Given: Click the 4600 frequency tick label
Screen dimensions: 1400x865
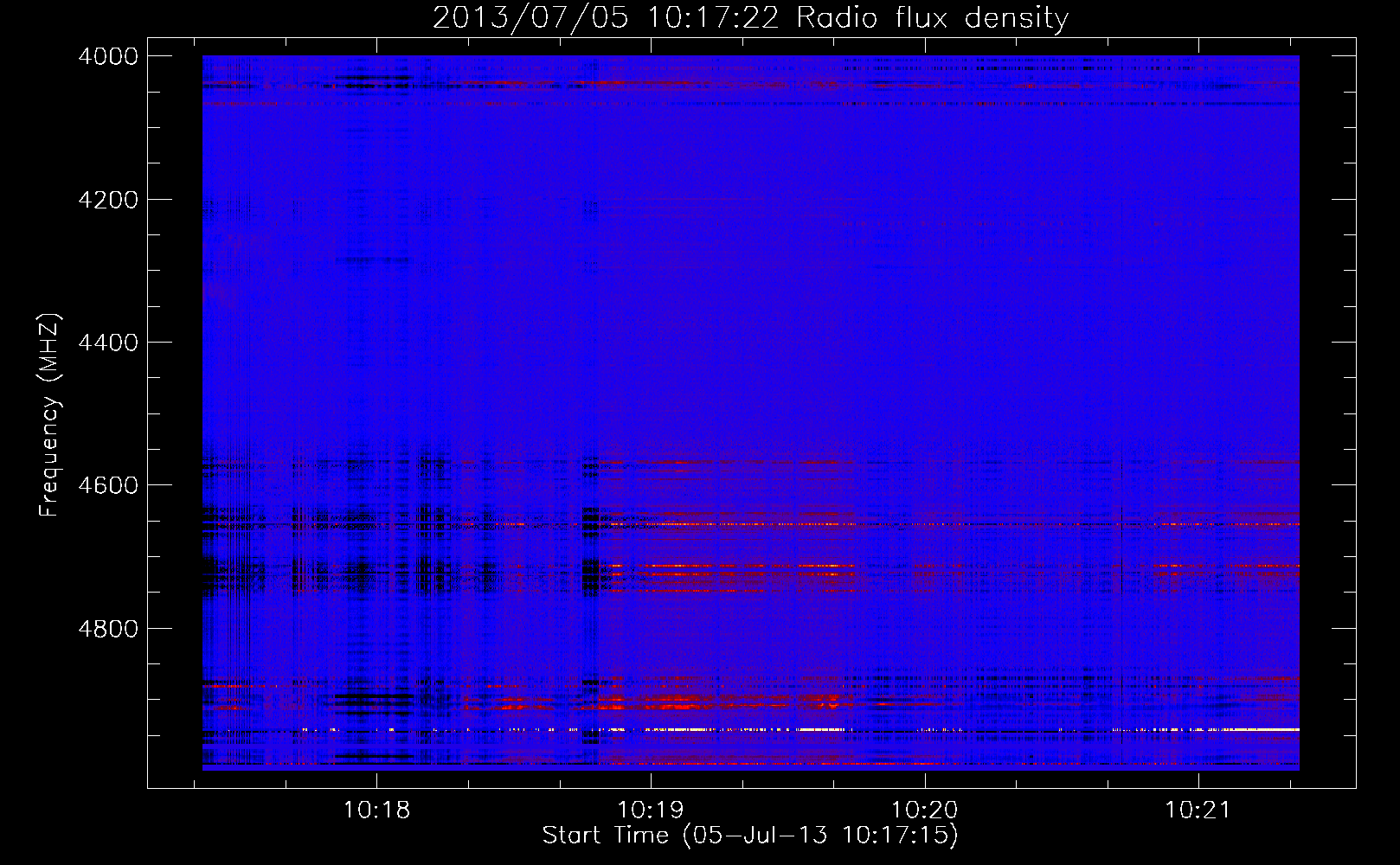Looking at the screenshot, I should [x=108, y=485].
